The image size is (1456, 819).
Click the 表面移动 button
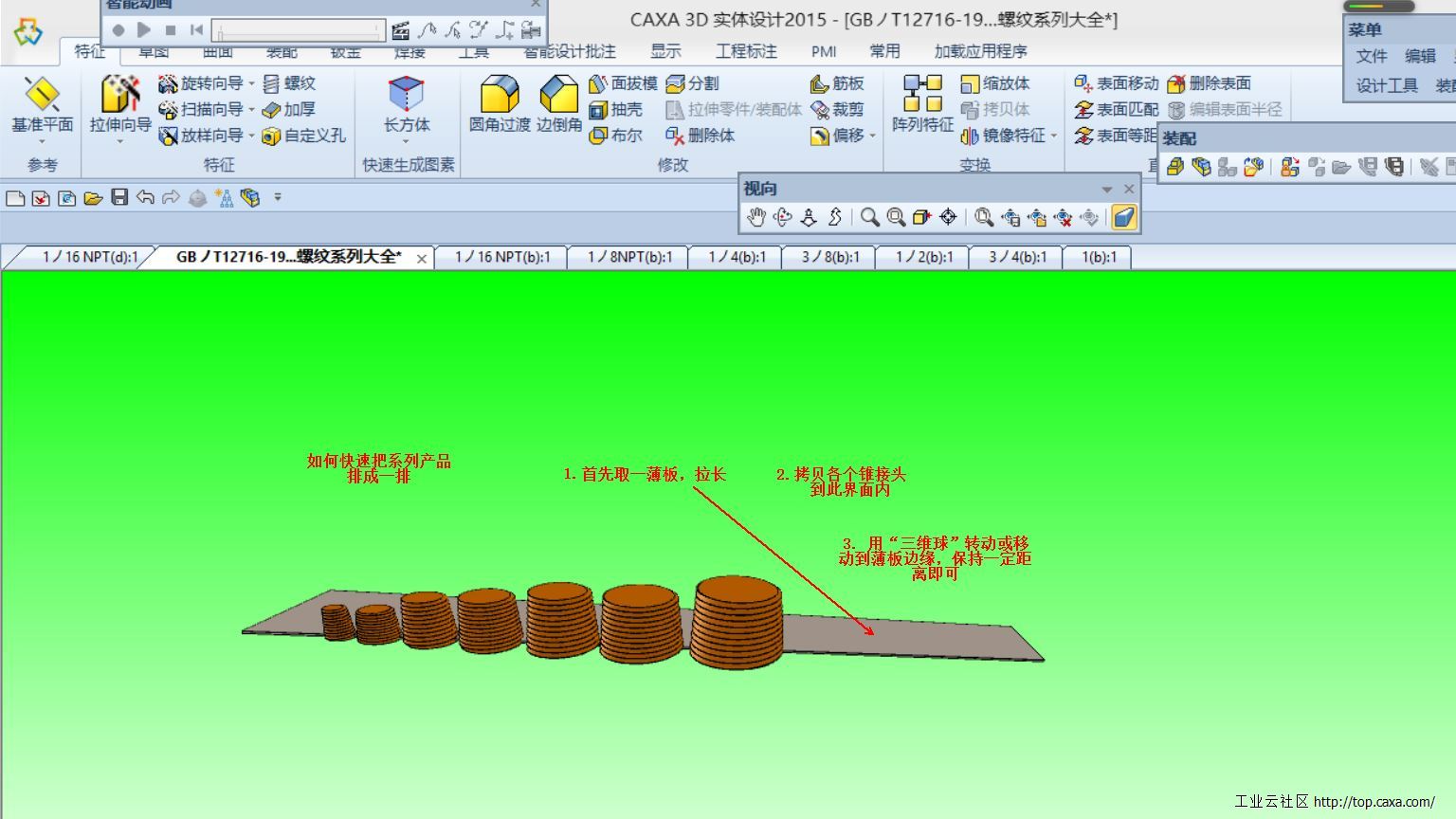click(x=1117, y=83)
